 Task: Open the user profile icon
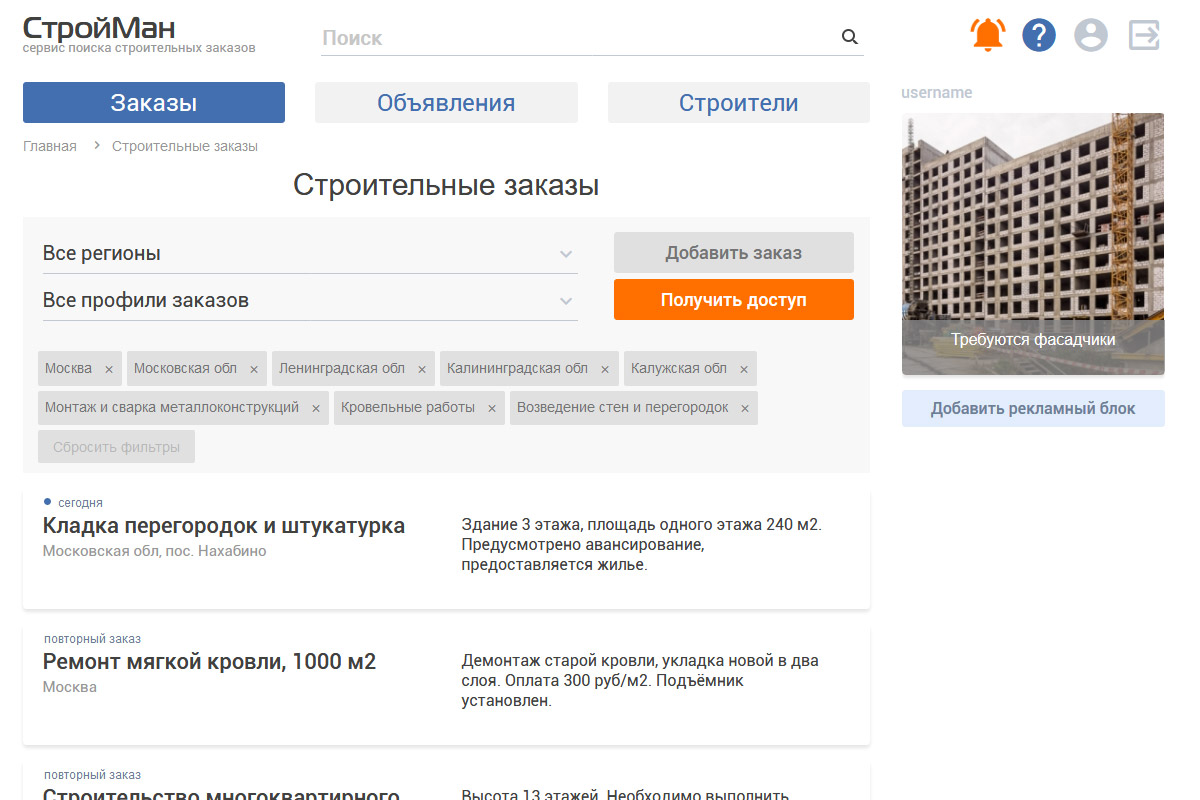point(1091,36)
